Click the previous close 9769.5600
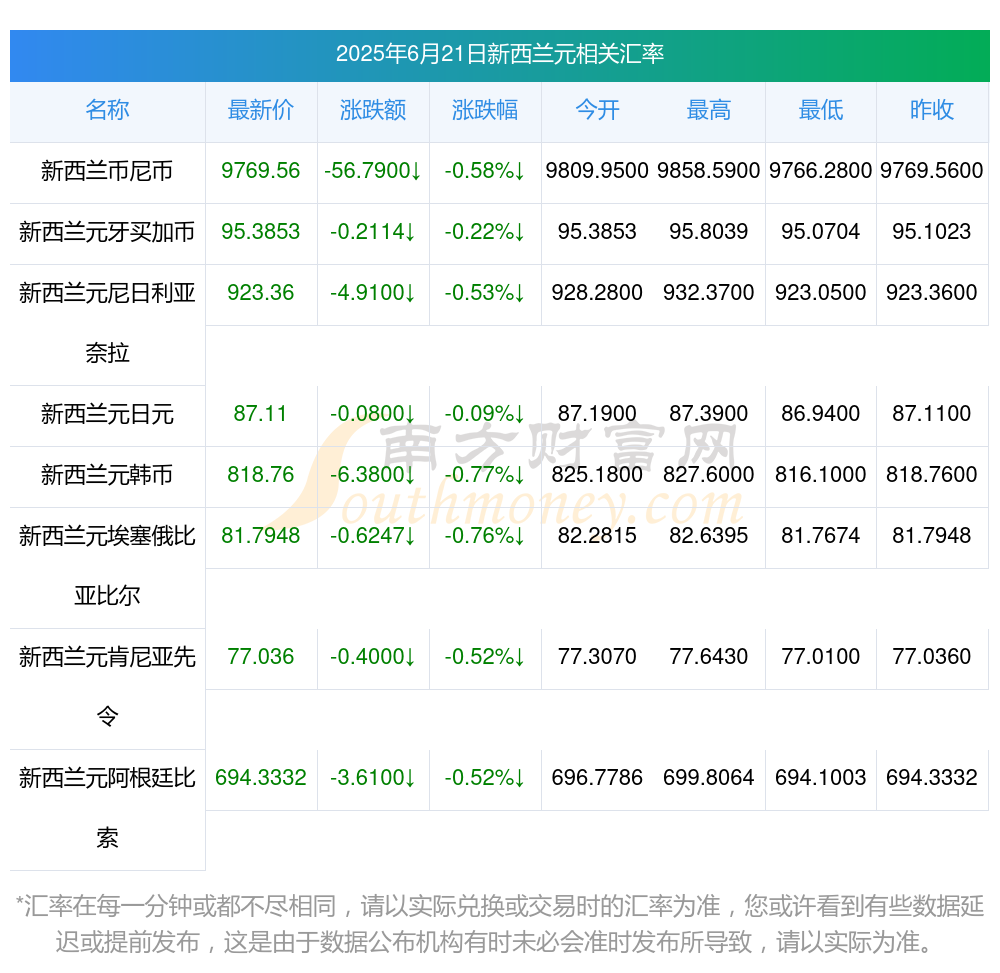The height and width of the screenshot is (973, 1000). (932, 171)
